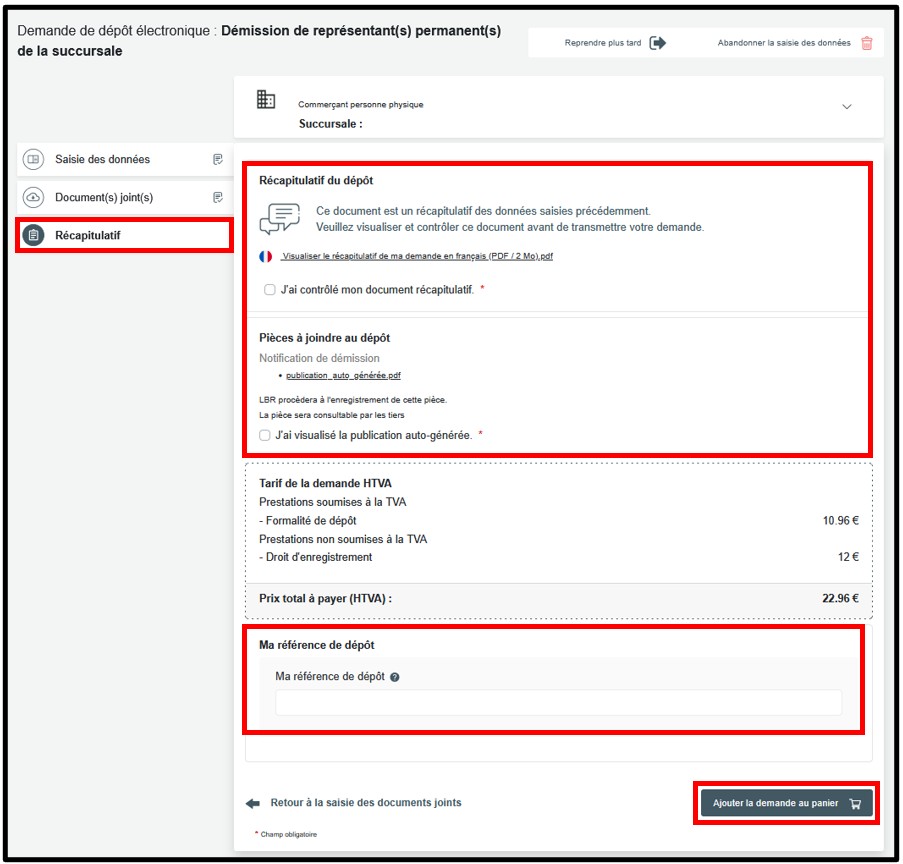Click the Ma référence de dépôt text field
The height and width of the screenshot is (864, 903).
tap(558, 702)
